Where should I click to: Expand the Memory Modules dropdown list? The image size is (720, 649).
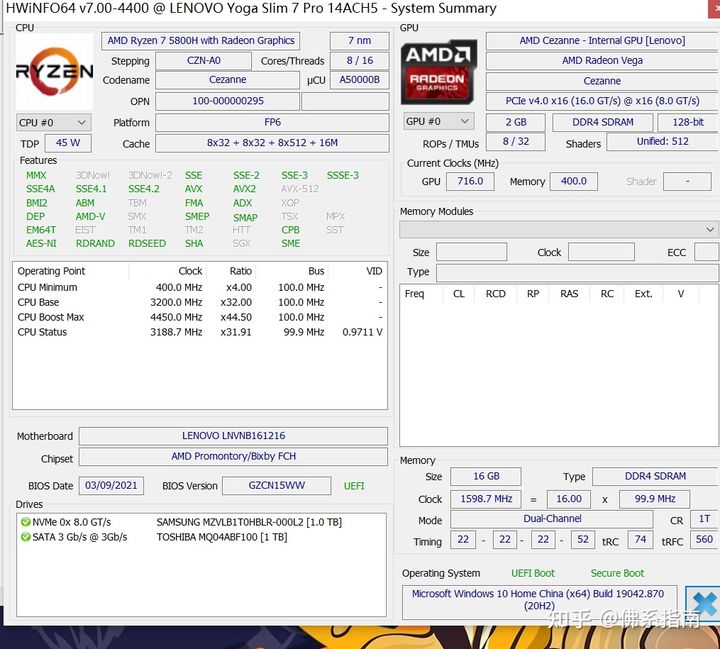pos(558,229)
